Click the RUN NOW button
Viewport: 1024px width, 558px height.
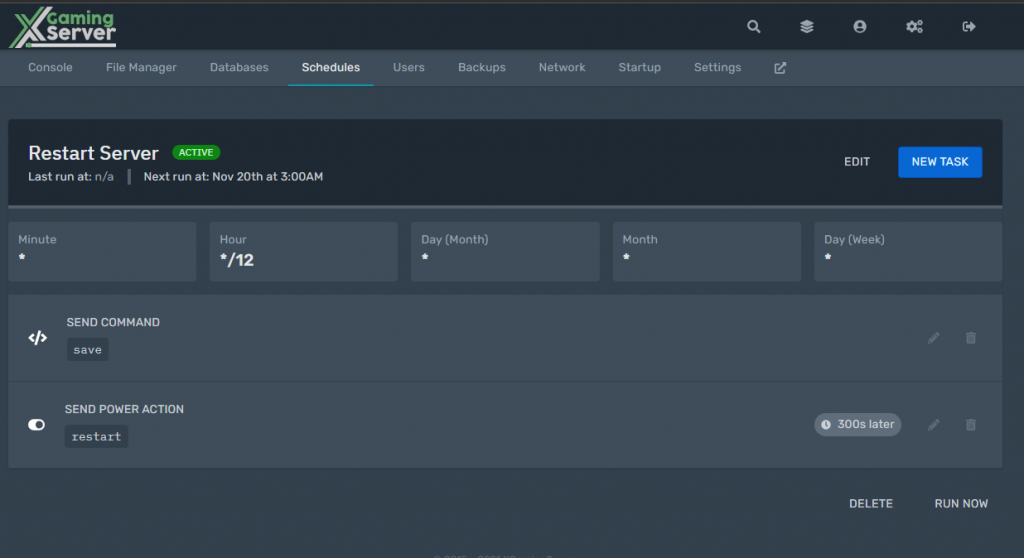tap(961, 504)
